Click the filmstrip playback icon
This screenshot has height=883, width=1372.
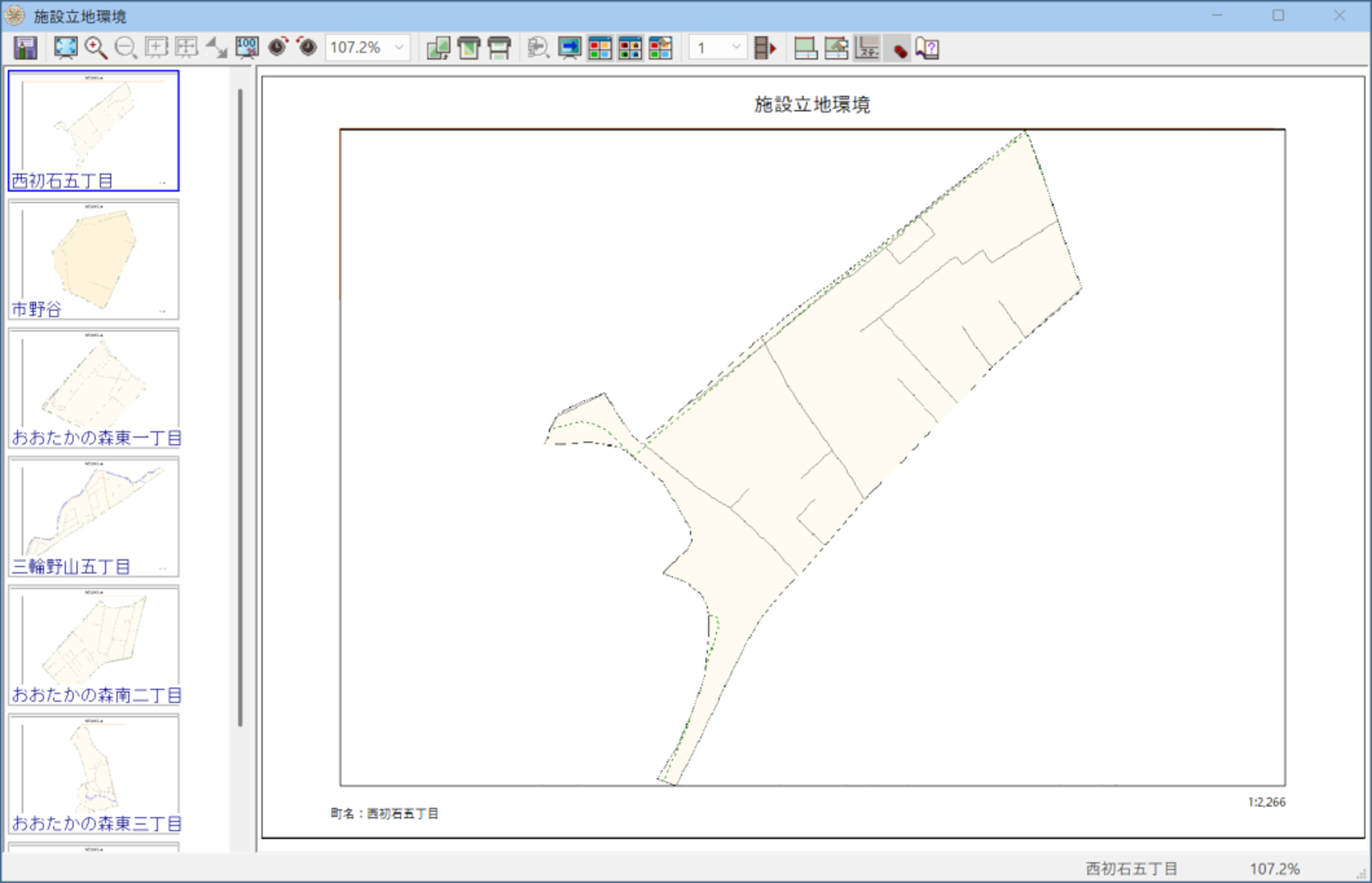(x=765, y=48)
